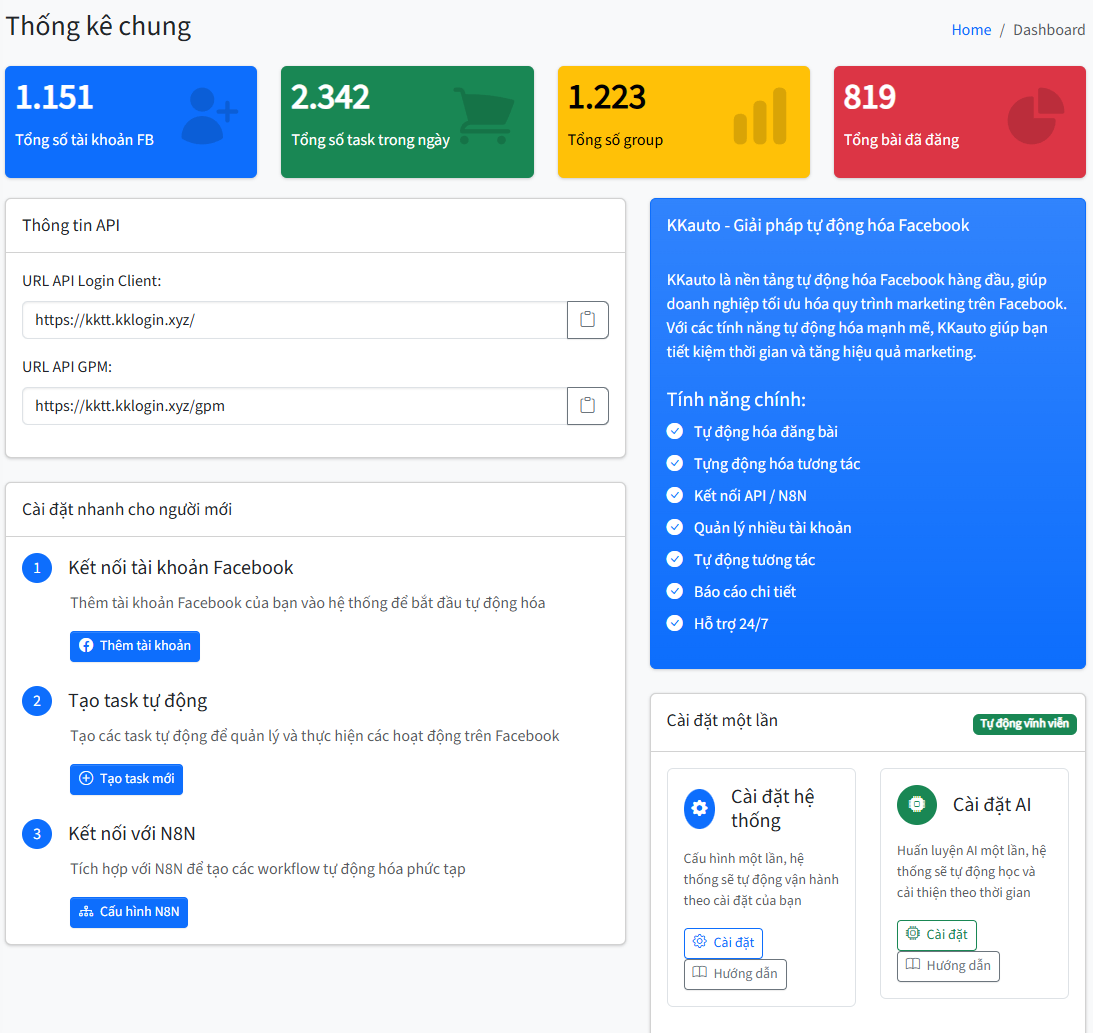Screen dimensions: 1093x1033
Task: Click the Tính năng chính: heading
Action: point(736,400)
